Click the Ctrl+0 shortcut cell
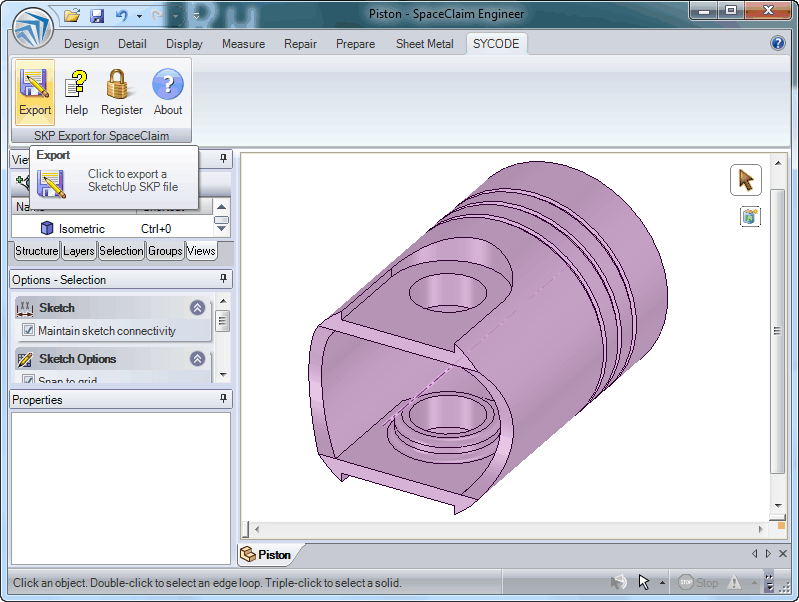Screen dimensions: 799x602 pyautogui.click(x=156, y=229)
